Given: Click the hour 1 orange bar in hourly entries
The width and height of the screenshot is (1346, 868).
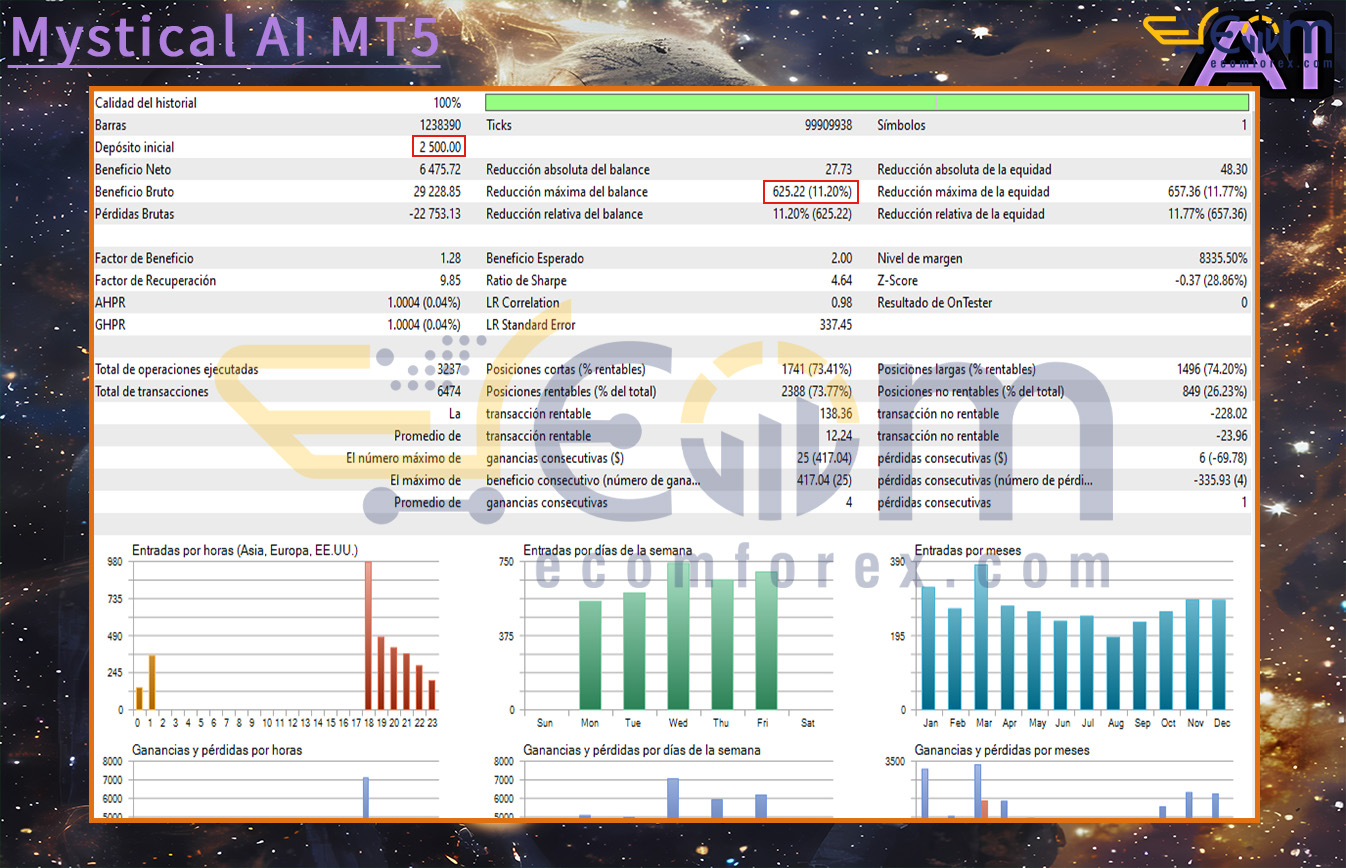Looking at the screenshot, I should [152, 682].
